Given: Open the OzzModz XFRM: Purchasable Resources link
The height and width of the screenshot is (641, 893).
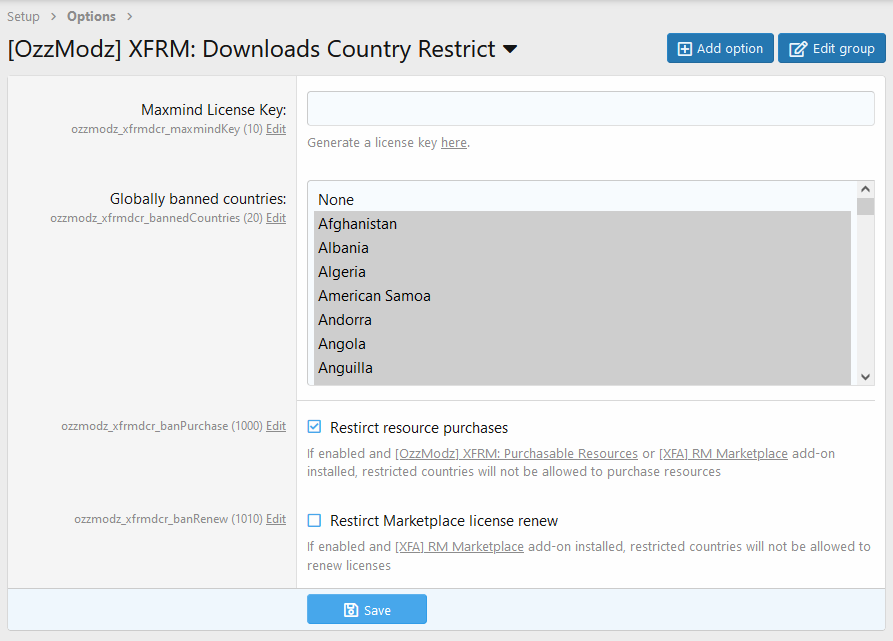Looking at the screenshot, I should point(516,454).
